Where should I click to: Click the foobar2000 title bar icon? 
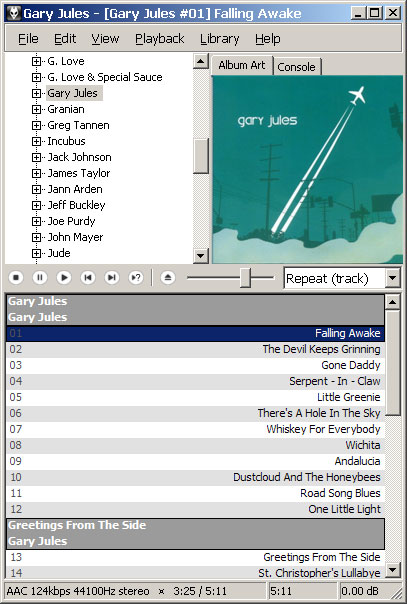pos(14,13)
